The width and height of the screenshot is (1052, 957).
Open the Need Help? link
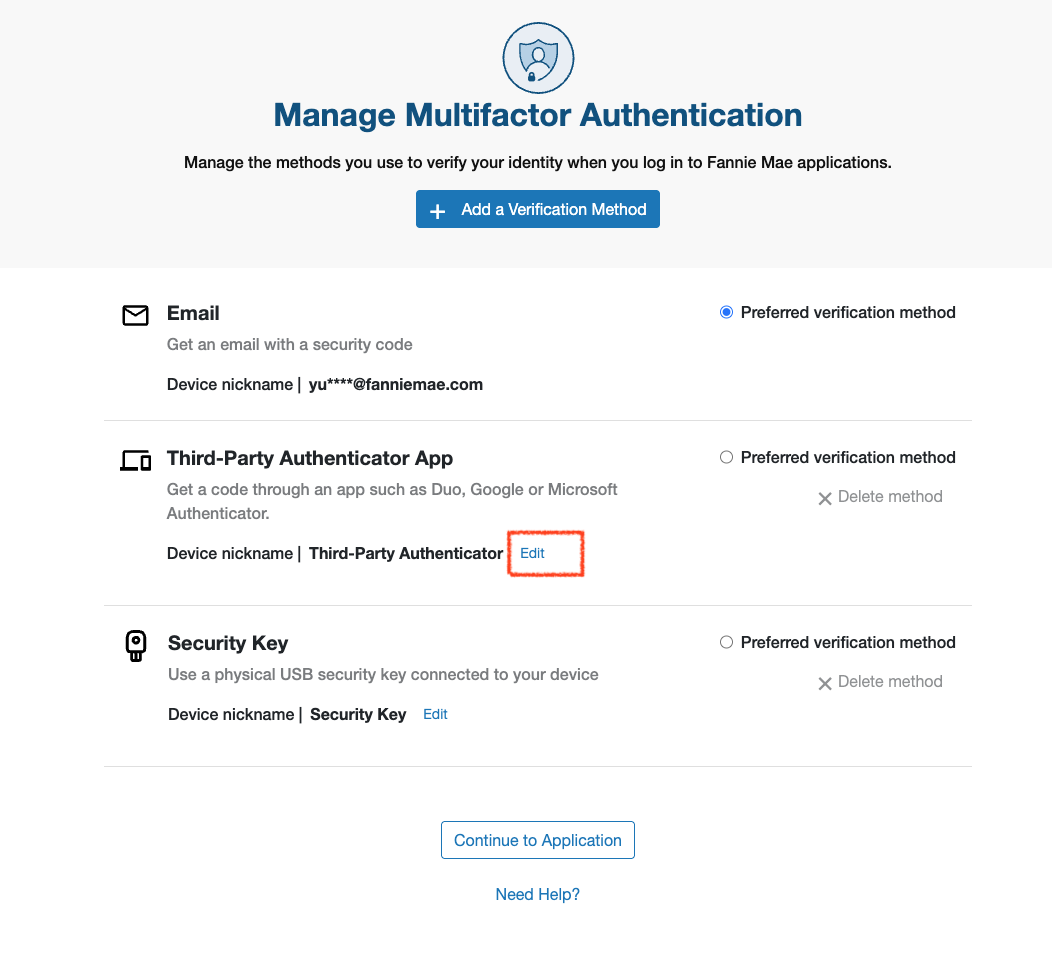[538, 894]
